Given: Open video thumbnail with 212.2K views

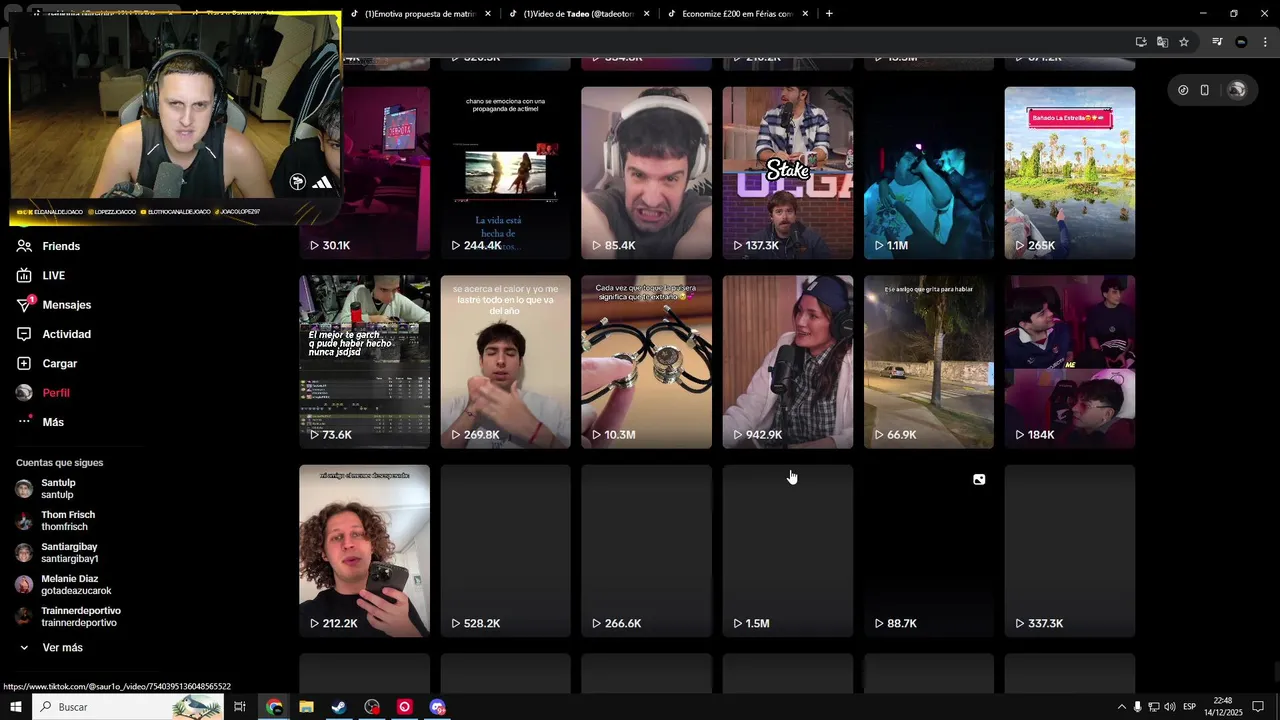Looking at the screenshot, I should (x=364, y=551).
